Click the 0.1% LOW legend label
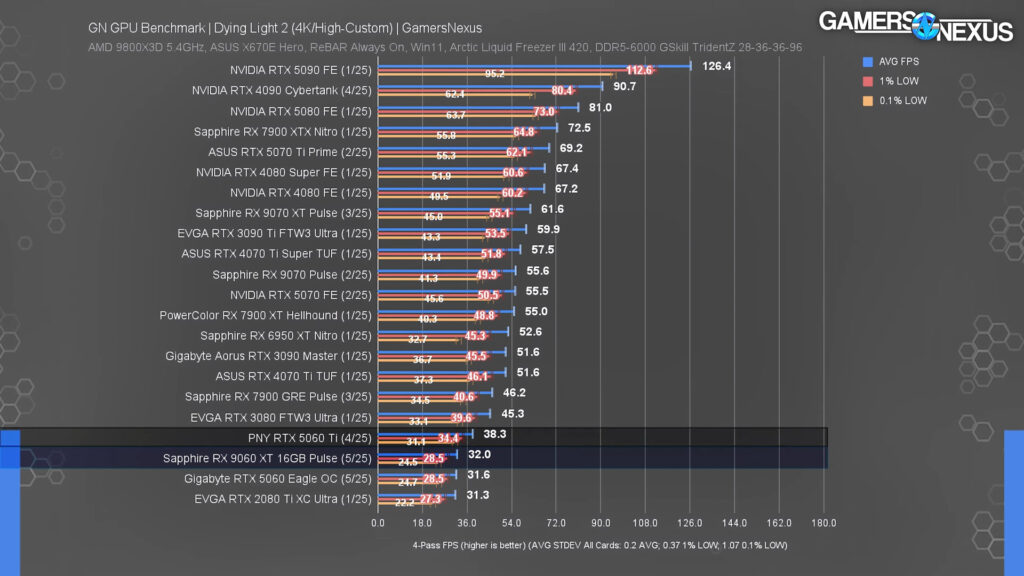The height and width of the screenshot is (576, 1024). (903, 101)
